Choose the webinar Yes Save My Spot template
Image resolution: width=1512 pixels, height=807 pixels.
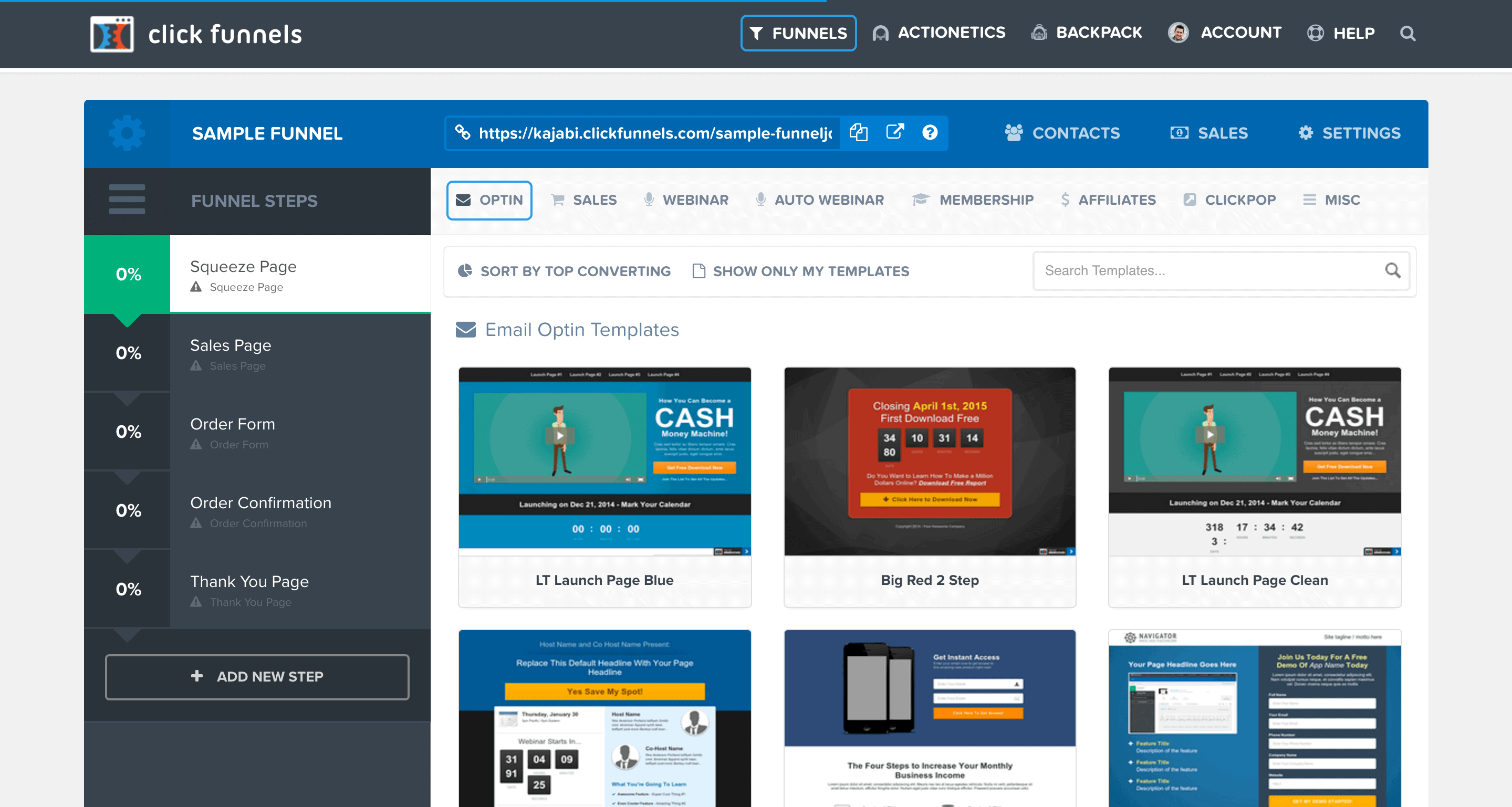604,718
